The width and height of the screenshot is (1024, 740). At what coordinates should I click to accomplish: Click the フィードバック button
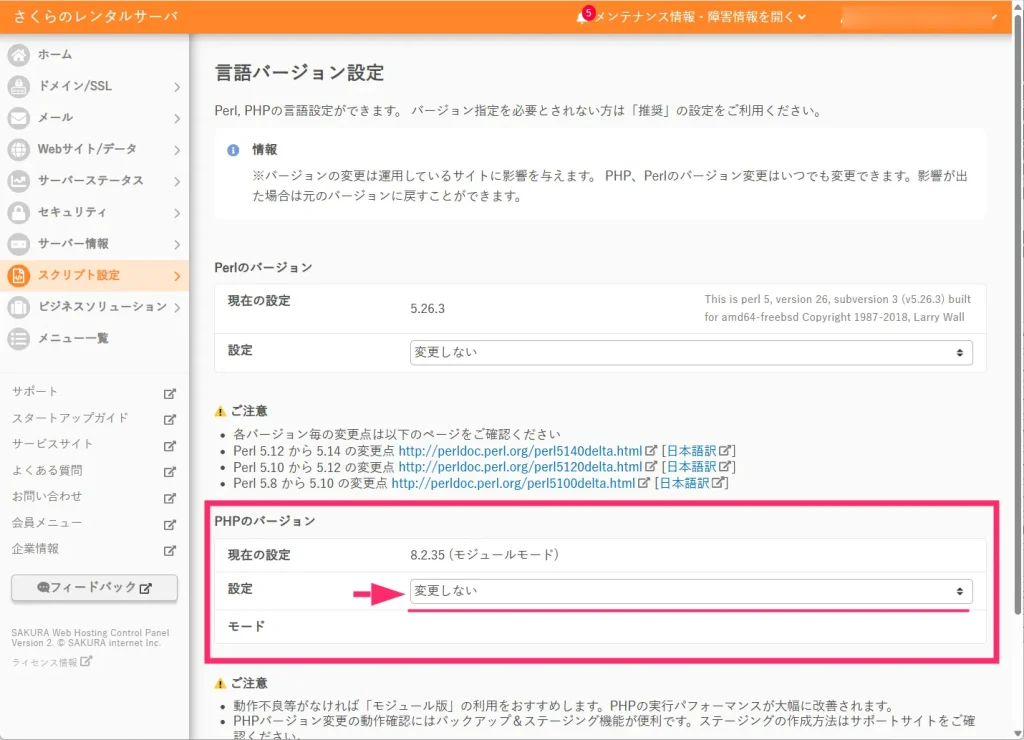94,588
